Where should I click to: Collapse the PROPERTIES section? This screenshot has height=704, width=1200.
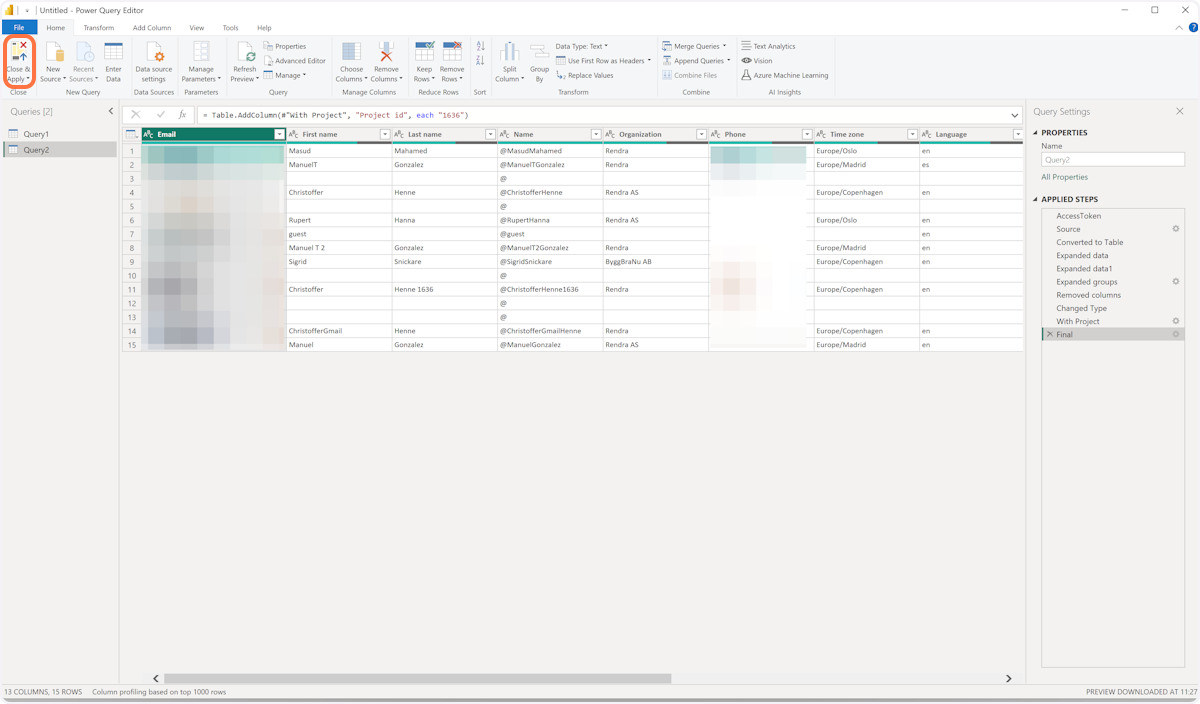click(x=1036, y=133)
